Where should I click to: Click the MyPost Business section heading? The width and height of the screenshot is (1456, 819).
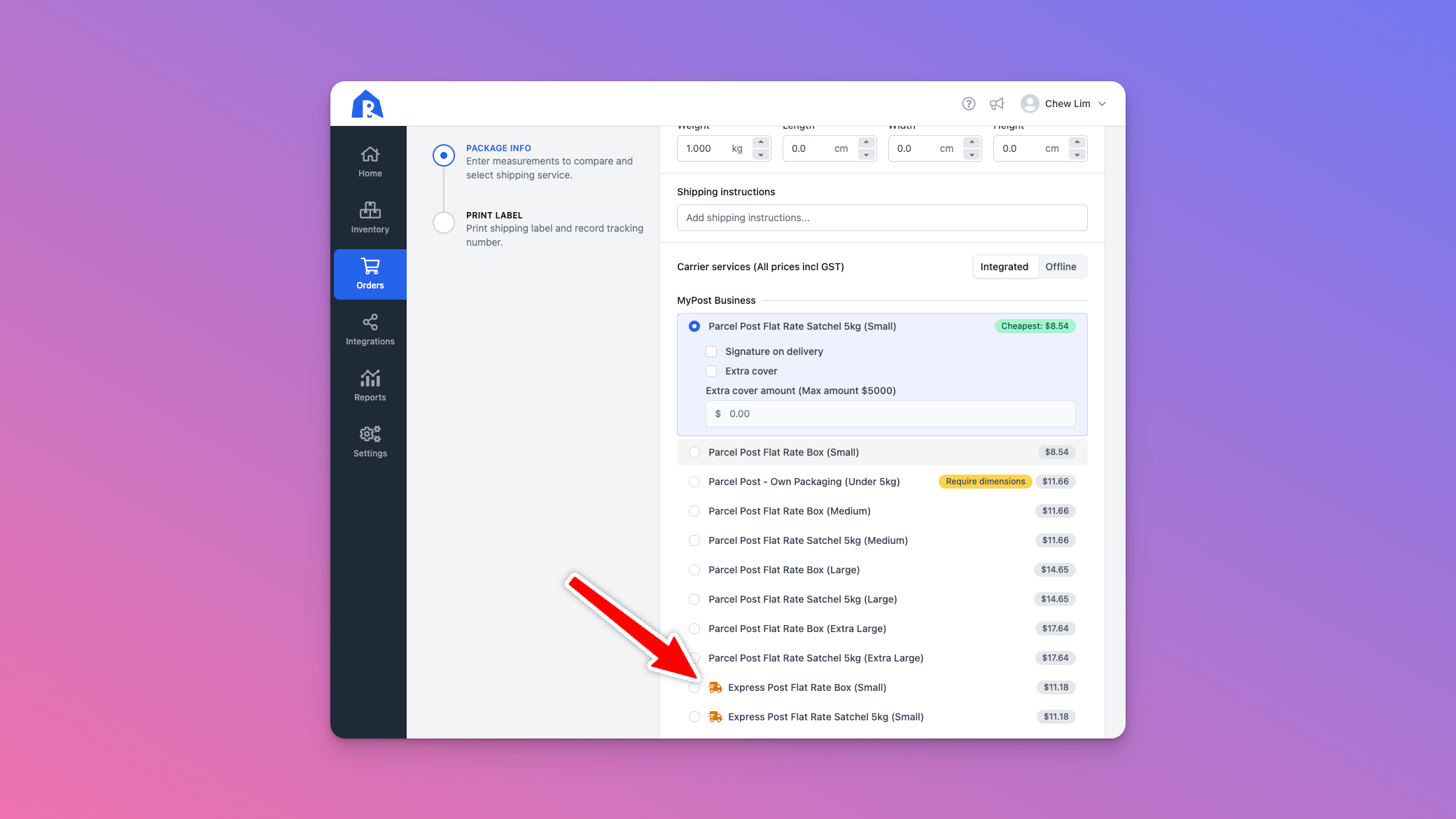click(716, 300)
